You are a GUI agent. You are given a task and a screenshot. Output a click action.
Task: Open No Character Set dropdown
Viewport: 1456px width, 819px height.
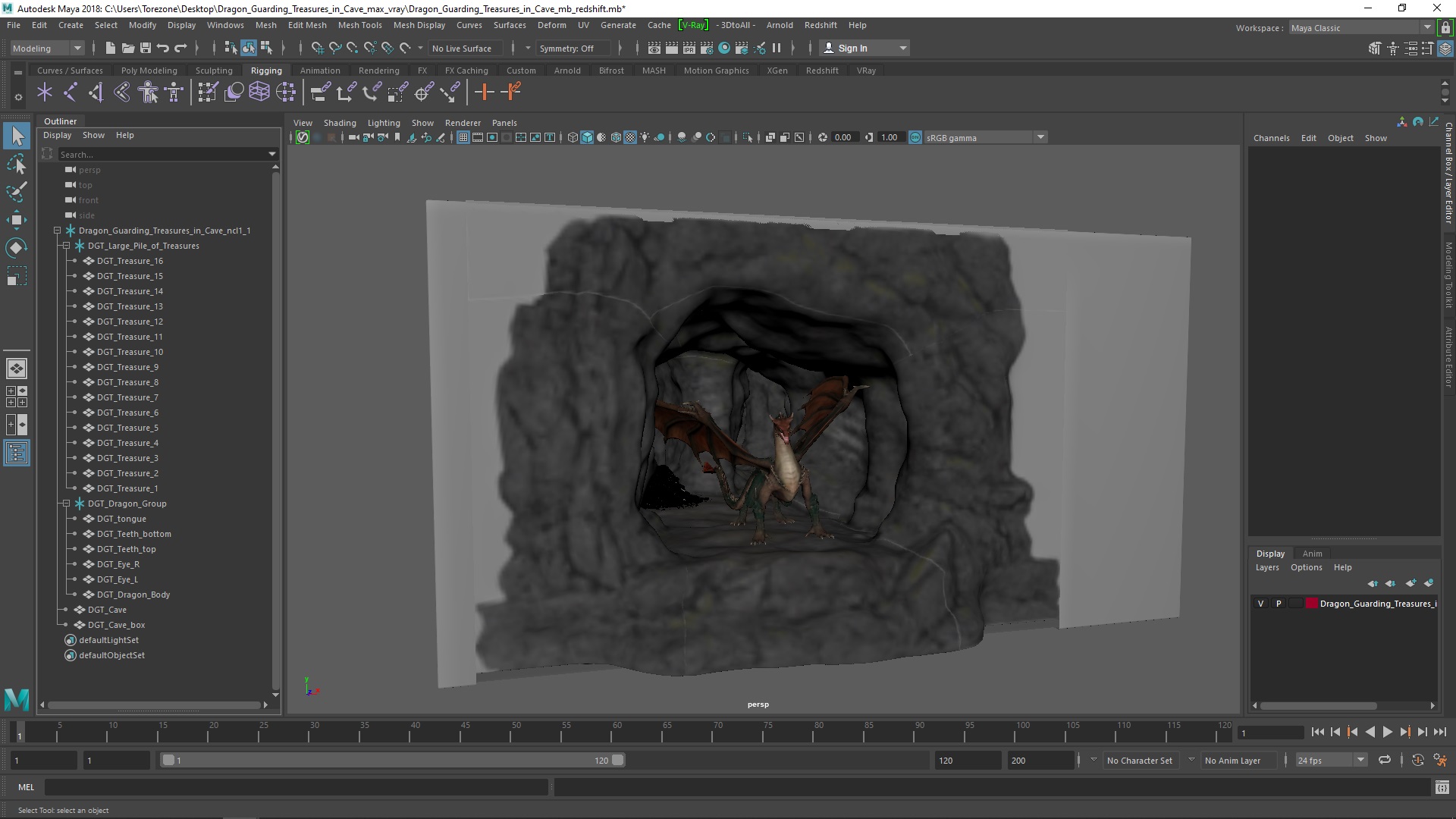(1141, 760)
